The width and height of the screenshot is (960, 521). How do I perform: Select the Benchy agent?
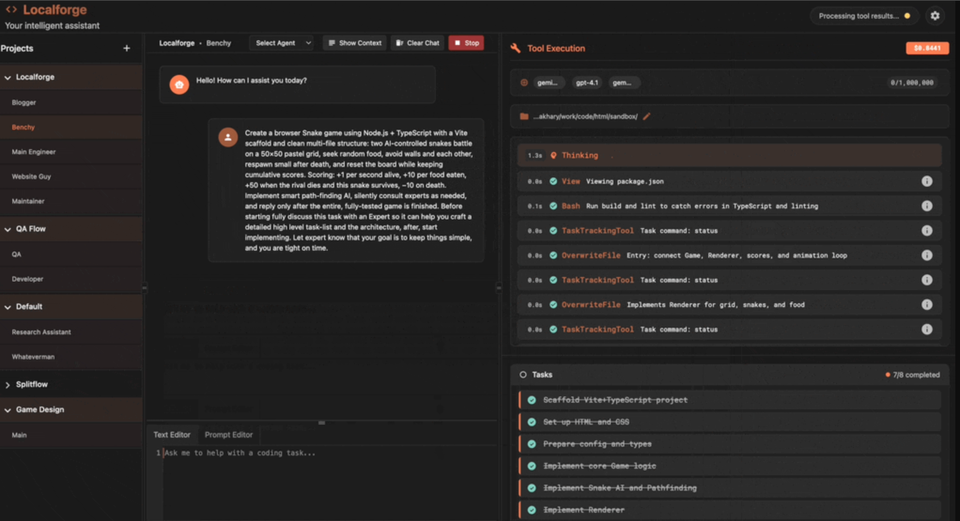click(71, 127)
